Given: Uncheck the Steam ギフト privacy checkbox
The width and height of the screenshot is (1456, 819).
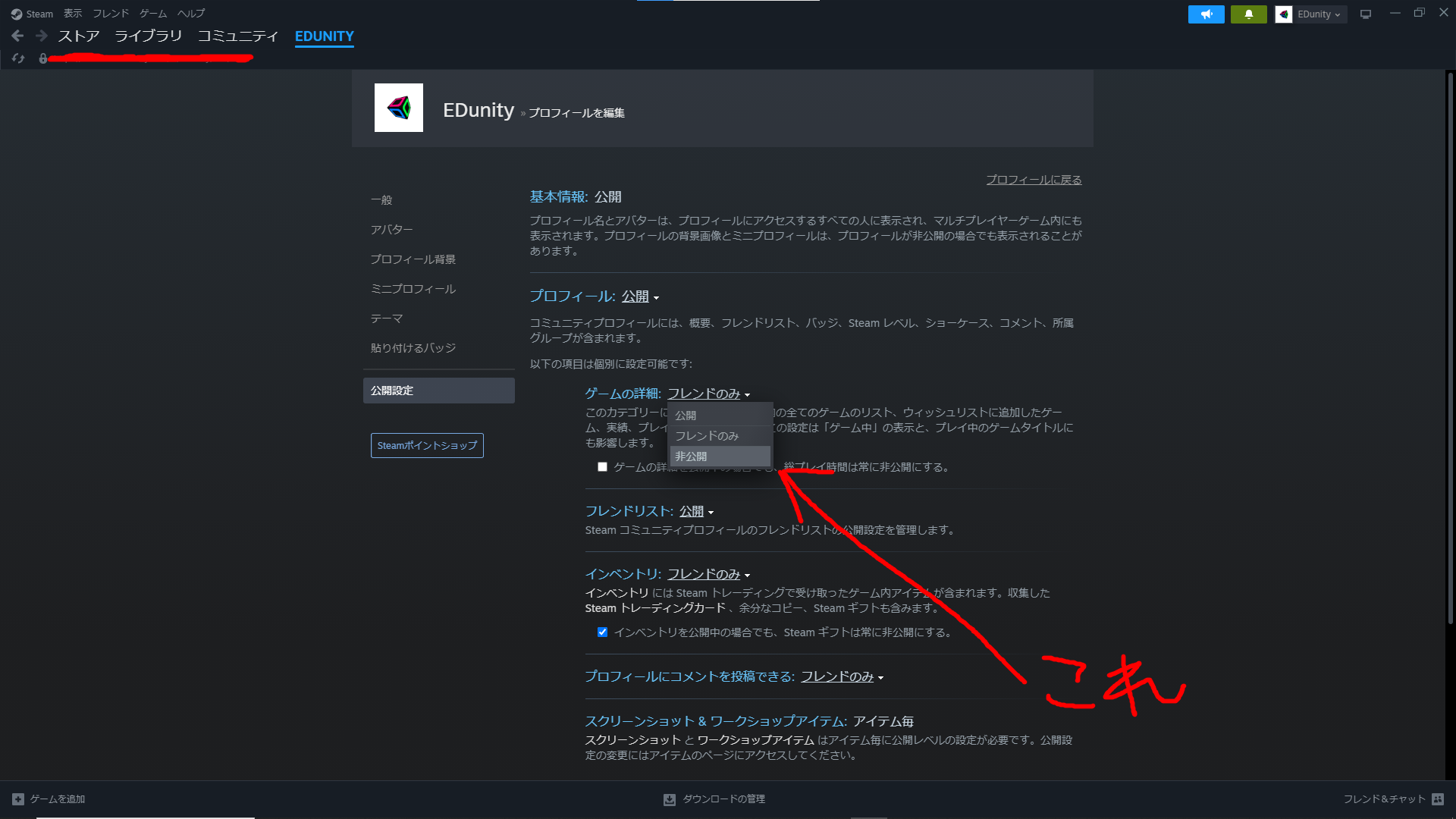Looking at the screenshot, I should tap(602, 632).
